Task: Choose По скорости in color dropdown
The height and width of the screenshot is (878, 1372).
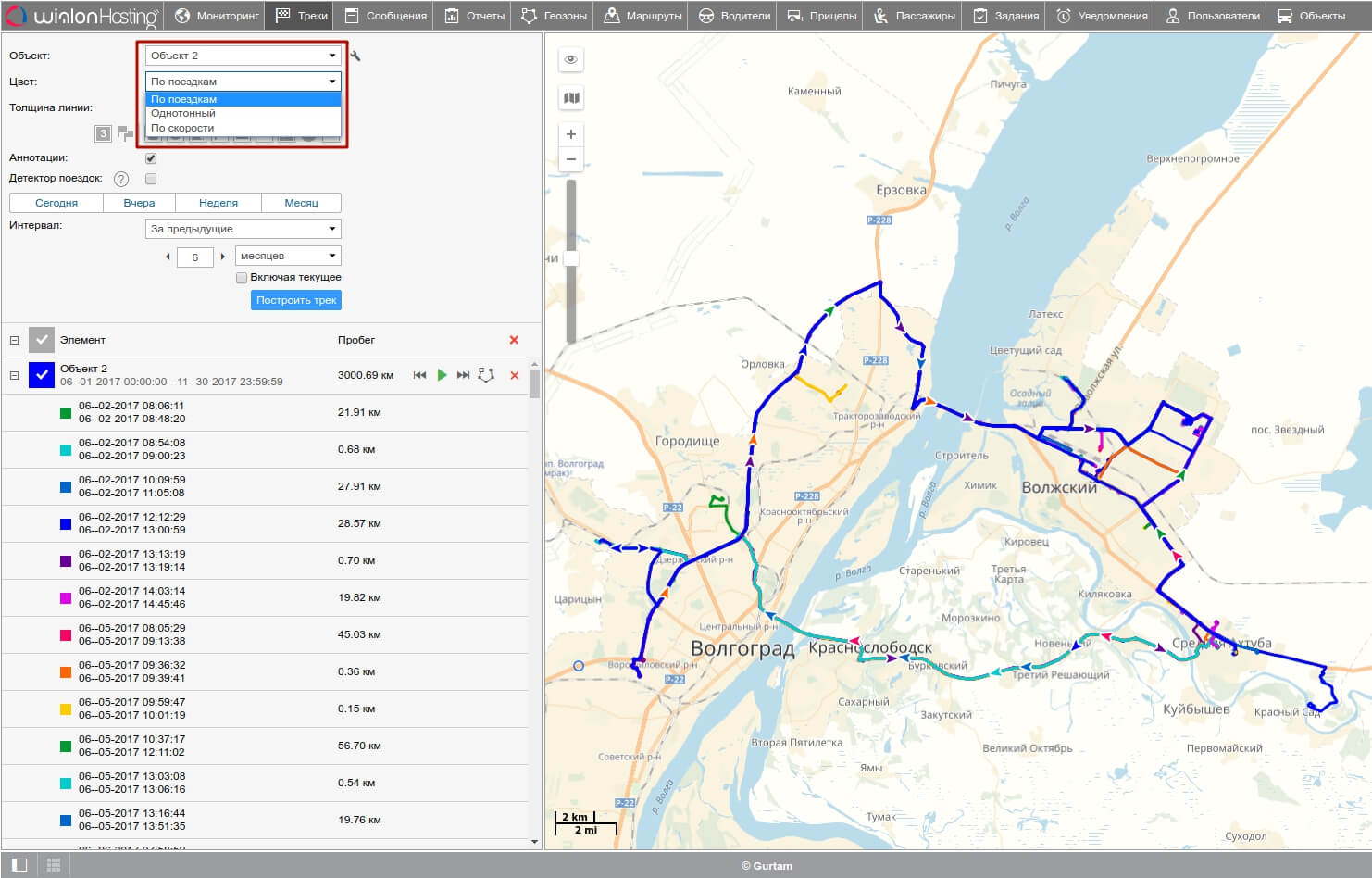Action: click(x=182, y=128)
